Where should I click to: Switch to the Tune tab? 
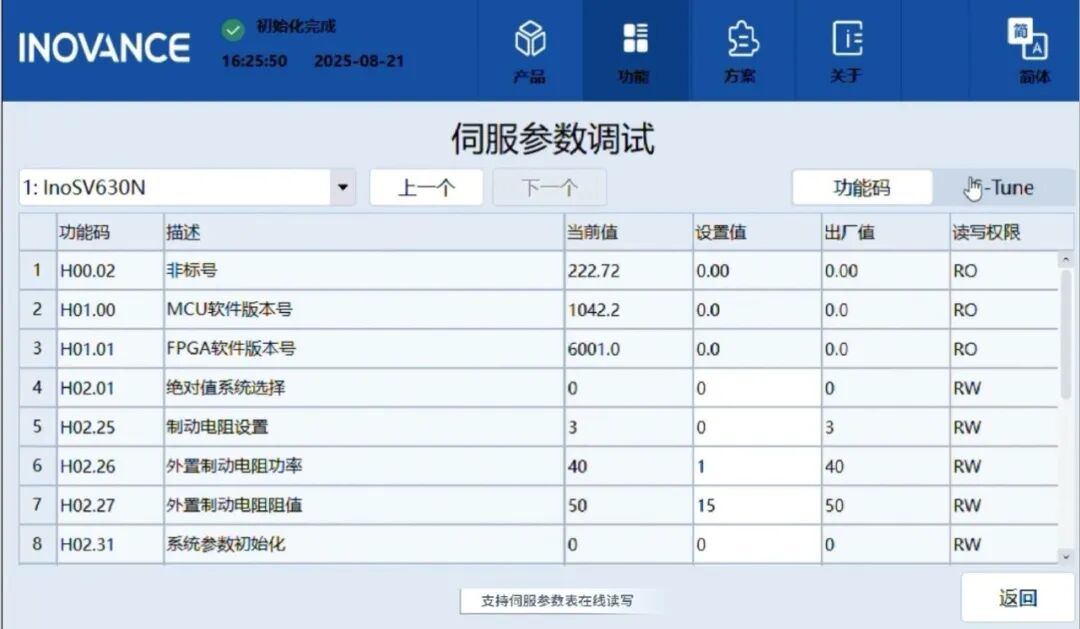tap(1003, 187)
